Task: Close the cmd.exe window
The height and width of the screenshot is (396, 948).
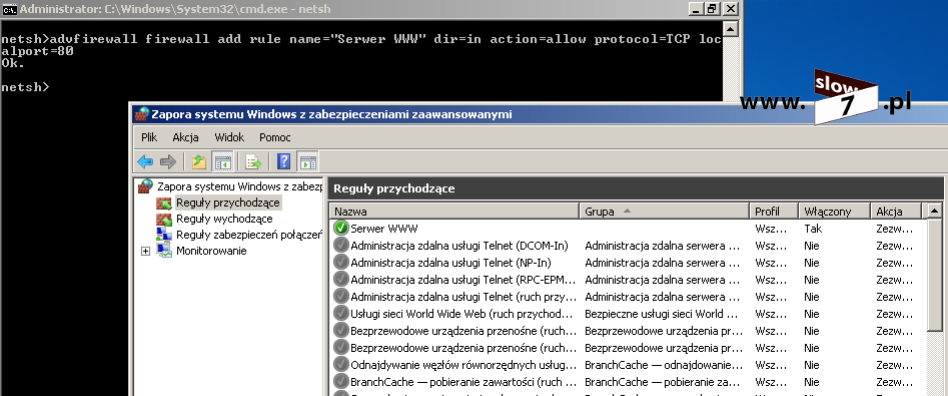Action: coord(731,9)
